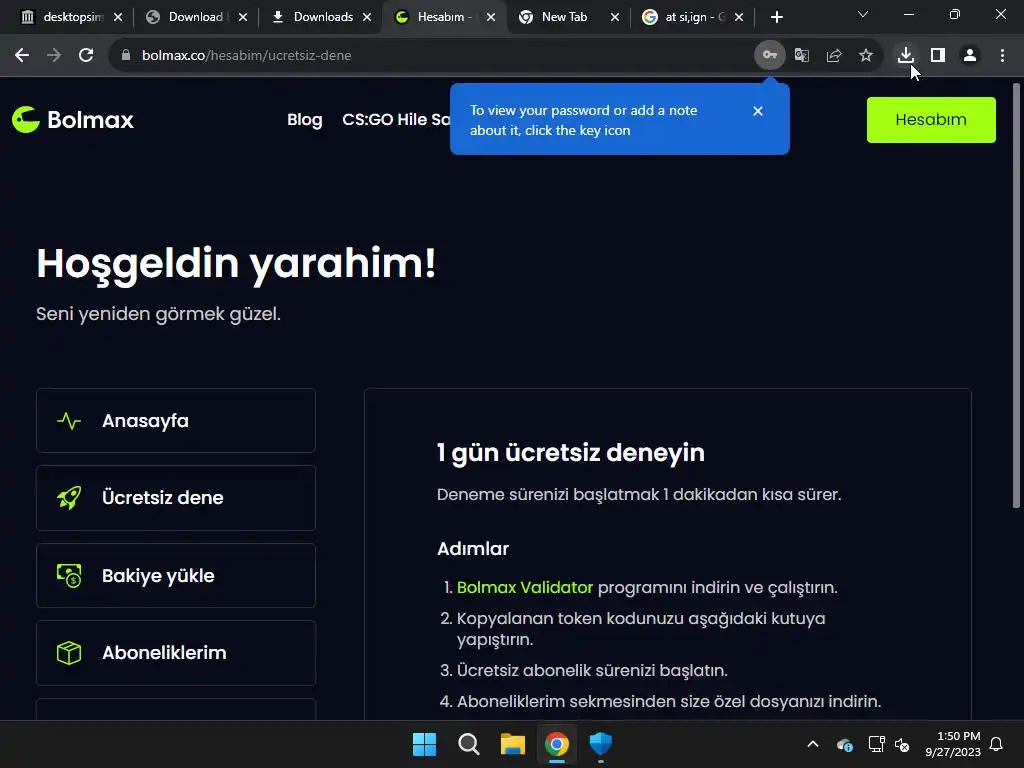This screenshot has height=768, width=1024.
Task: Open Windows taskbar search
Action: click(x=468, y=744)
